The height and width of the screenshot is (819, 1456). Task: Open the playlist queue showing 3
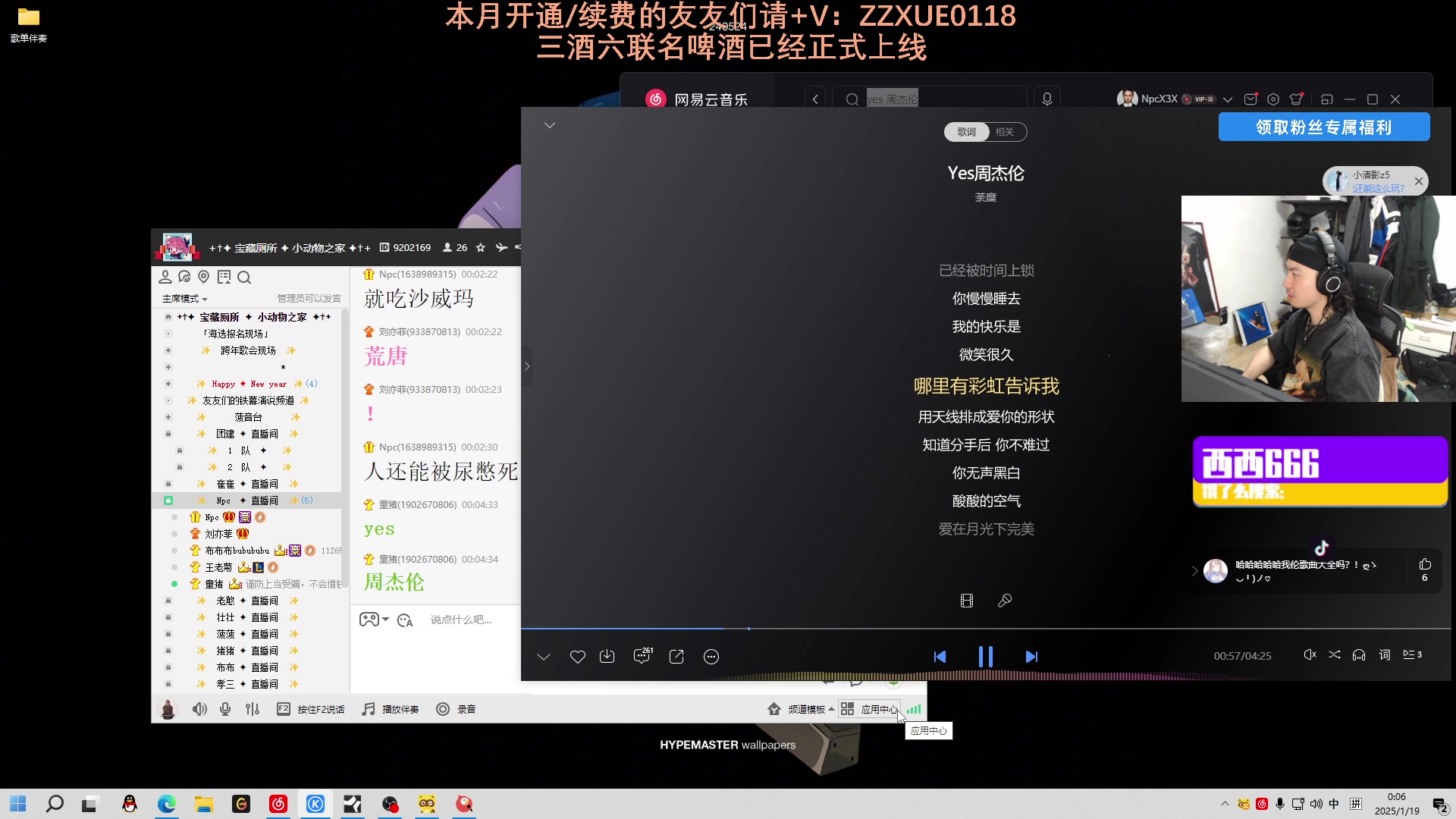(x=1412, y=654)
